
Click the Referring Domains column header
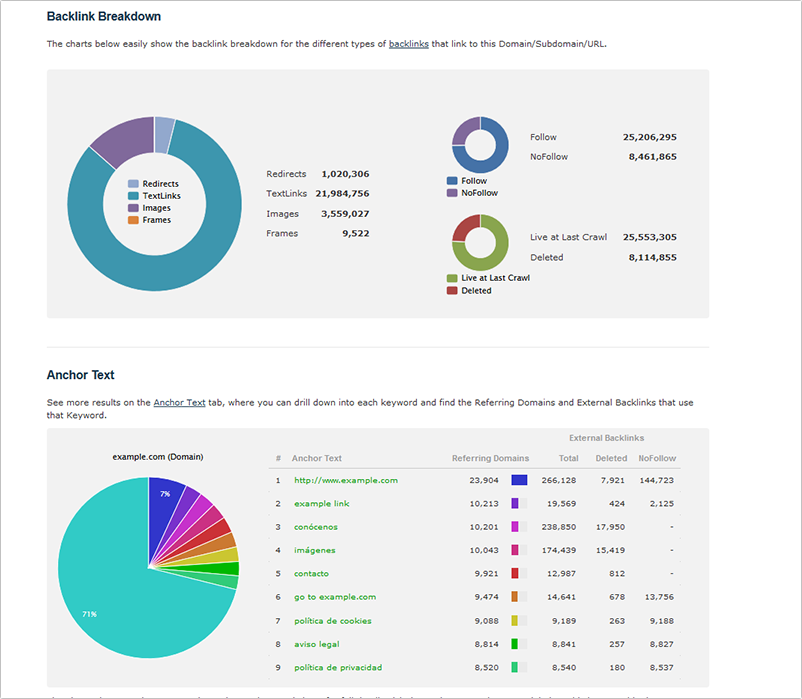pyautogui.click(x=491, y=458)
